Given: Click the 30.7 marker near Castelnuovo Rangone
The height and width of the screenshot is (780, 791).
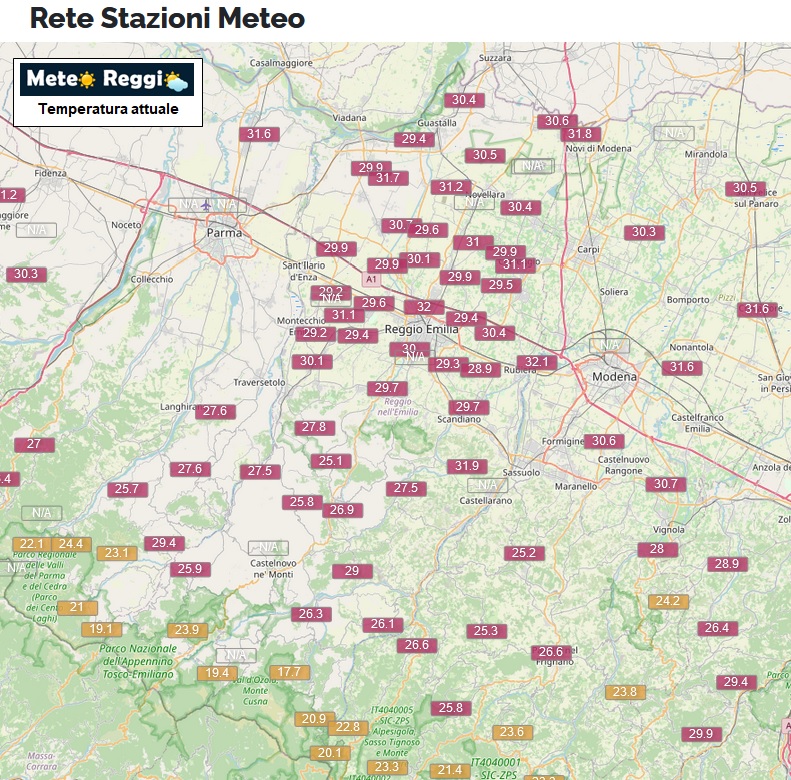Looking at the screenshot, I should coord(666,484).
